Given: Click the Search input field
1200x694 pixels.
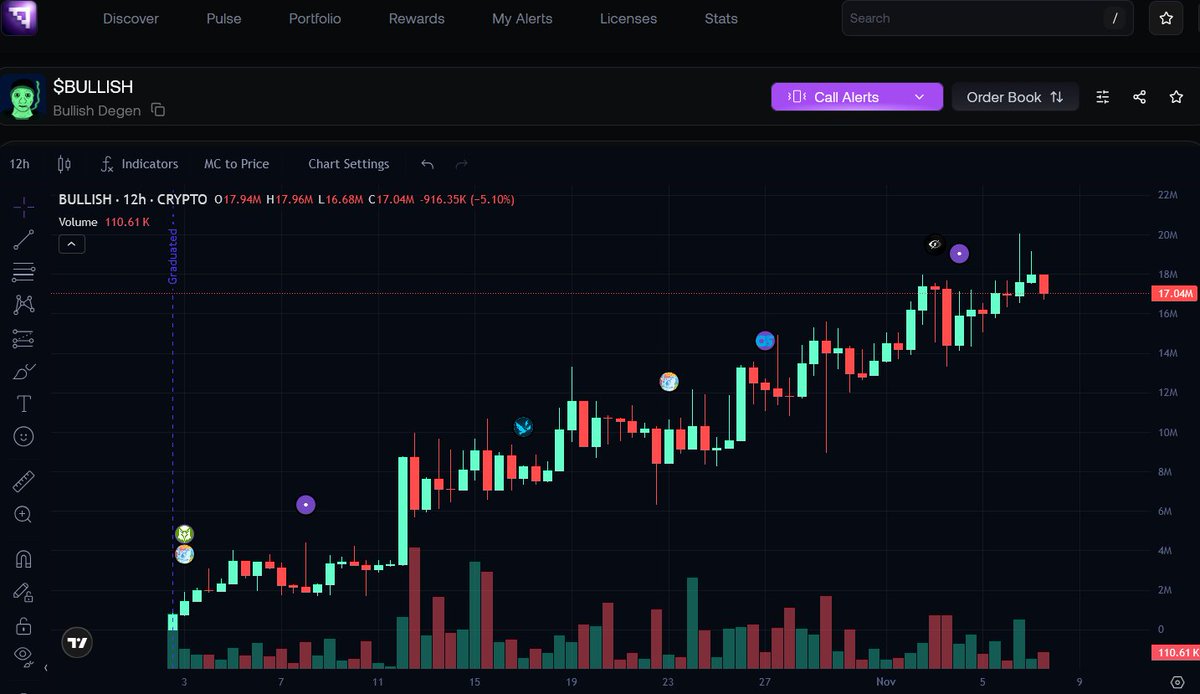Looking at the screenshot, I should point(970,18).
